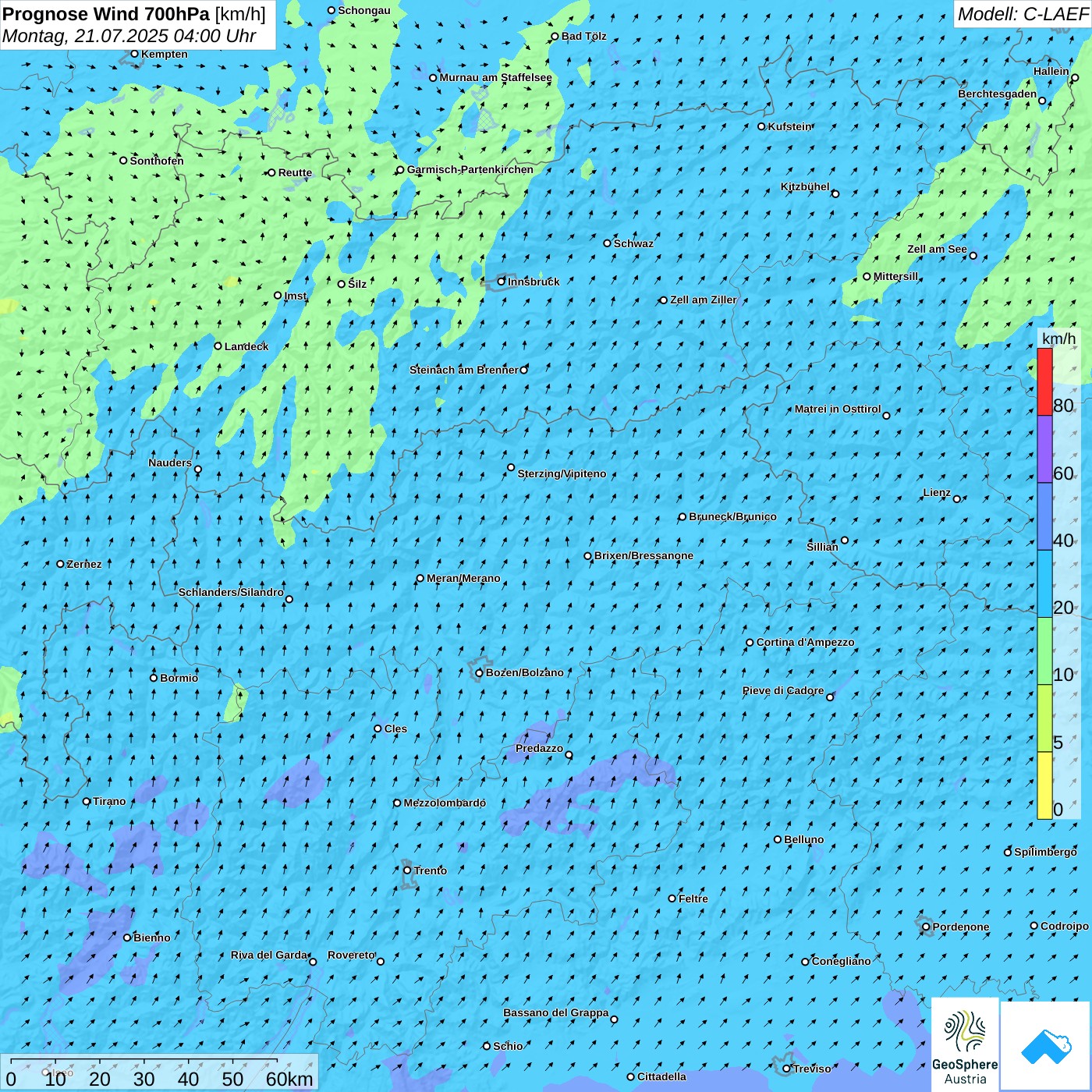Click the Kempten city label
Image resolution: width=1092 pixels, height=1092 pixels.
tap(165, 54)
